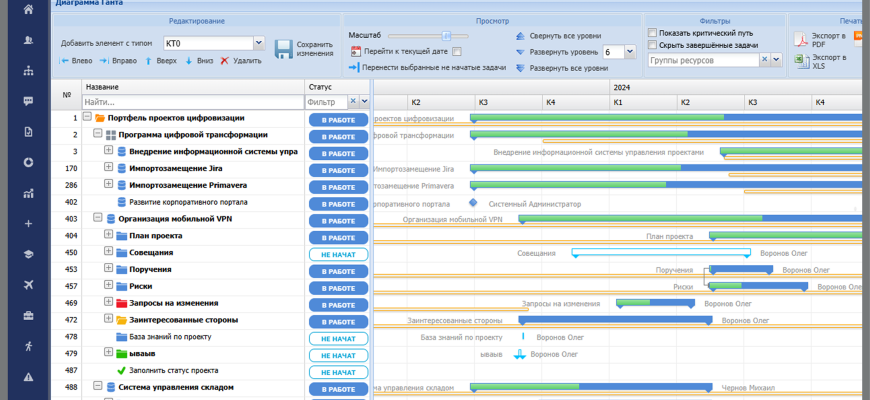Image resolution: width=870 pixels, height=400 pixels.
Task: Click the save changes floppy disk icon
Action: [283, 49]
